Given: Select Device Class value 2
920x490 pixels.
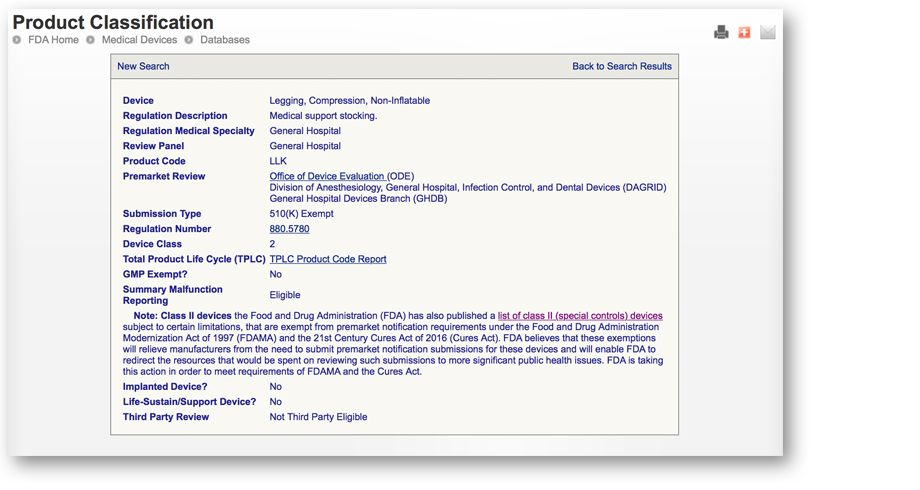Looking at the screenshot, I should click(272, 244).
